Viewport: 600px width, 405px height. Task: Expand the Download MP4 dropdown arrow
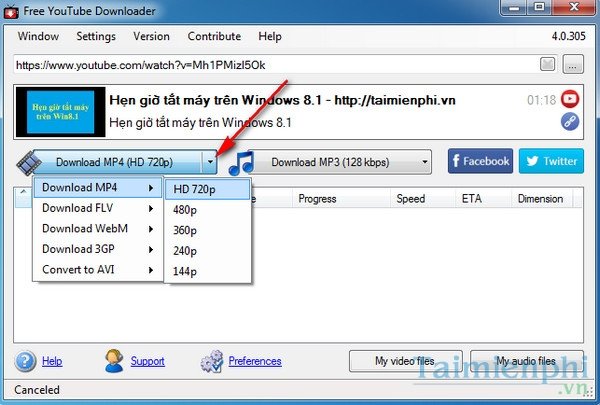[x=210, y=162]
